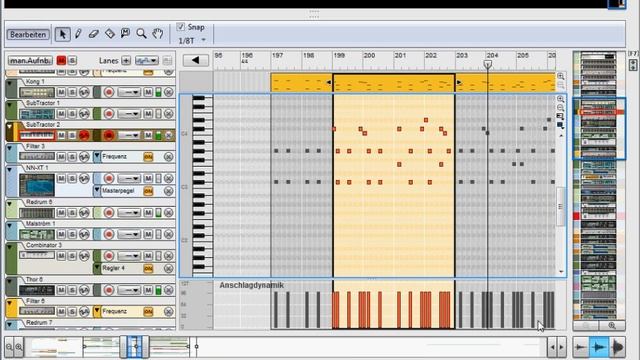640x360 pixels.
Task: Click the man.Aufnb. button
Action: (x=30, y=60)
